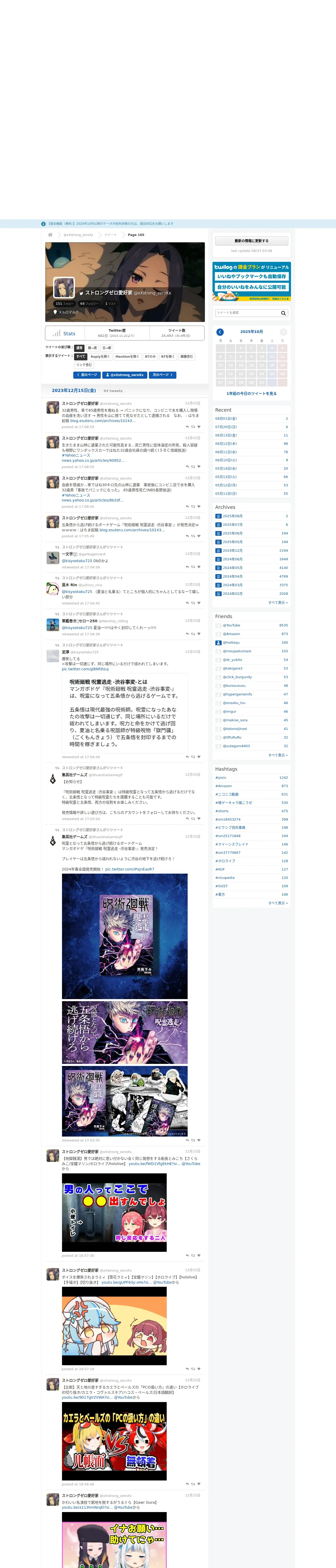Click the Stats bar chart icon
Image resolution: width=336 pixels, height=1568 pixels.
click(x=57, y=333)
